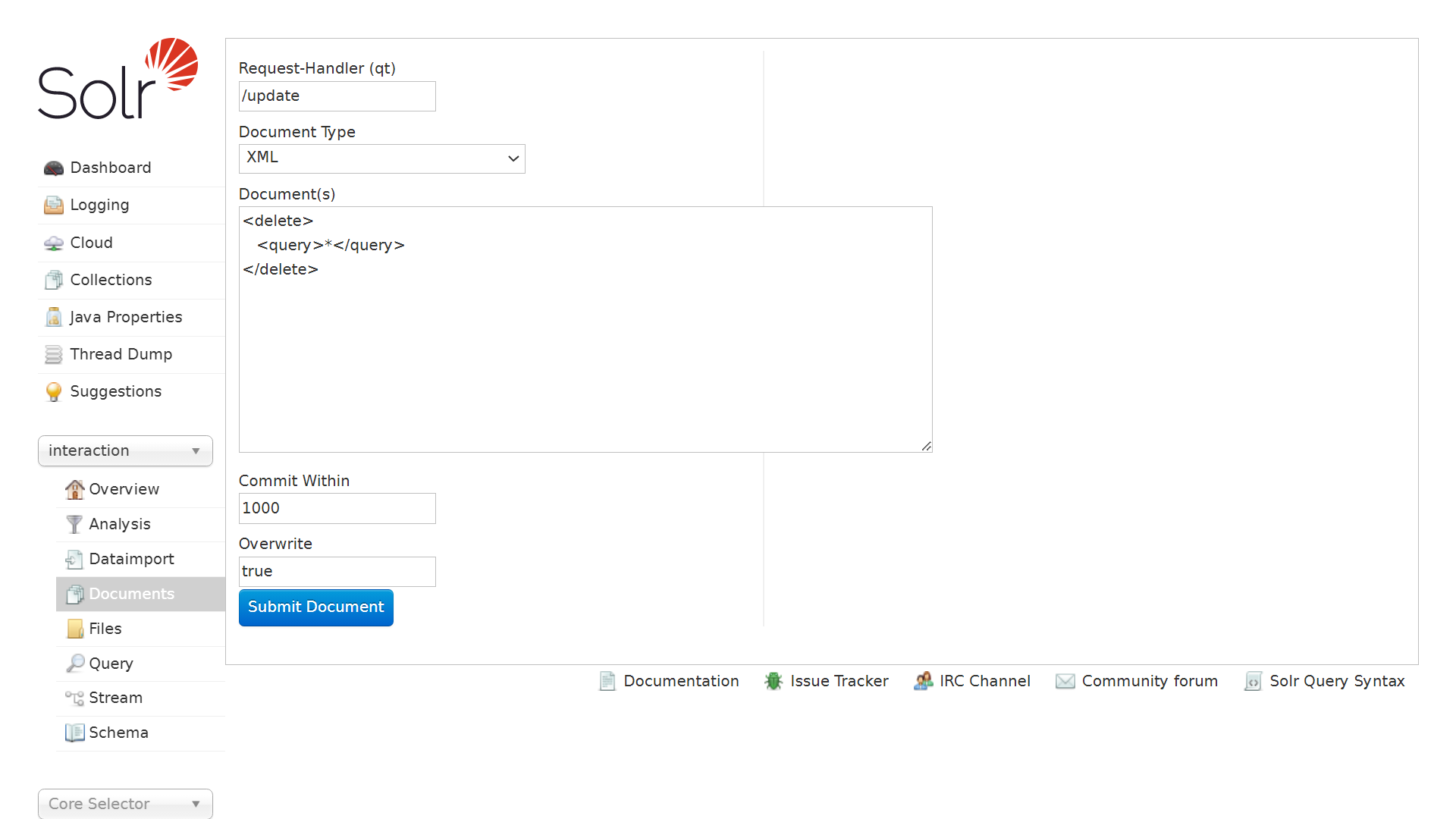Screen dimensions: 1456x819
Task: Select the Stream sidebar entry
Action: pos(115,698)
